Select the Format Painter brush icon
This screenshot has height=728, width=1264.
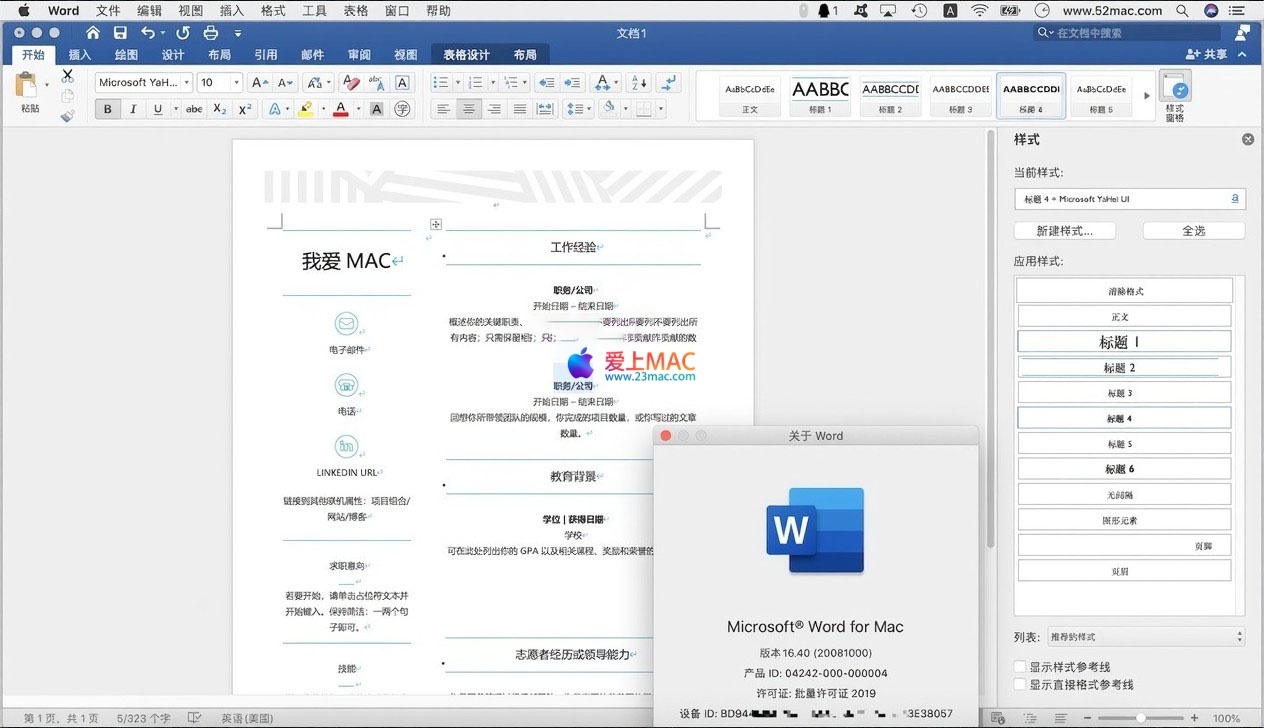coord(67,116)
